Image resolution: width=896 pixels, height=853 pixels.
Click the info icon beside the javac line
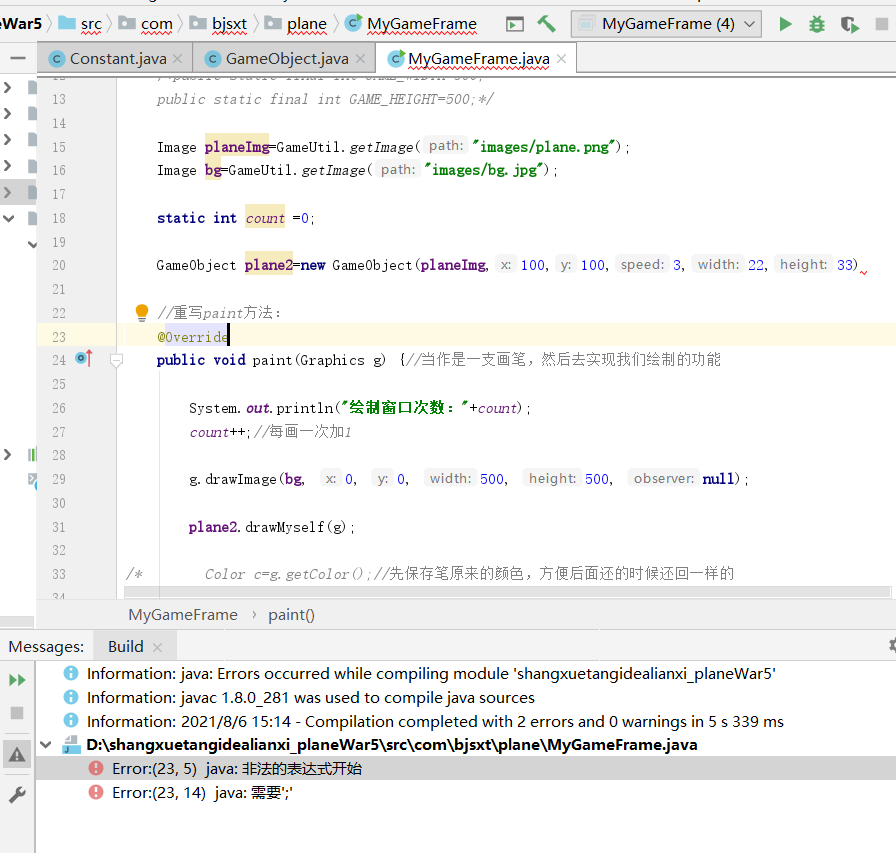point(71,697)
